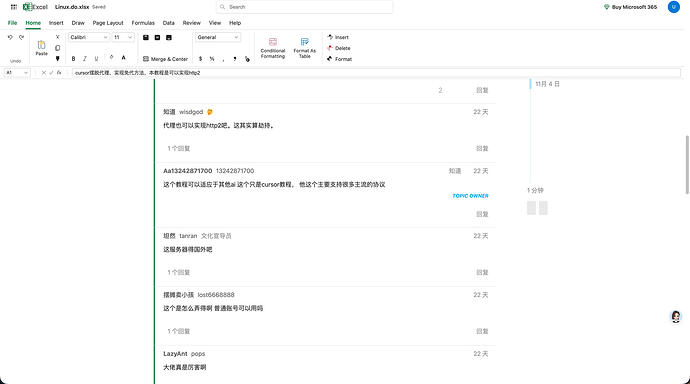This screenshot has height=384, width=690.
Task: Switch to the Draw tab
Action: (x=78, y=23)
